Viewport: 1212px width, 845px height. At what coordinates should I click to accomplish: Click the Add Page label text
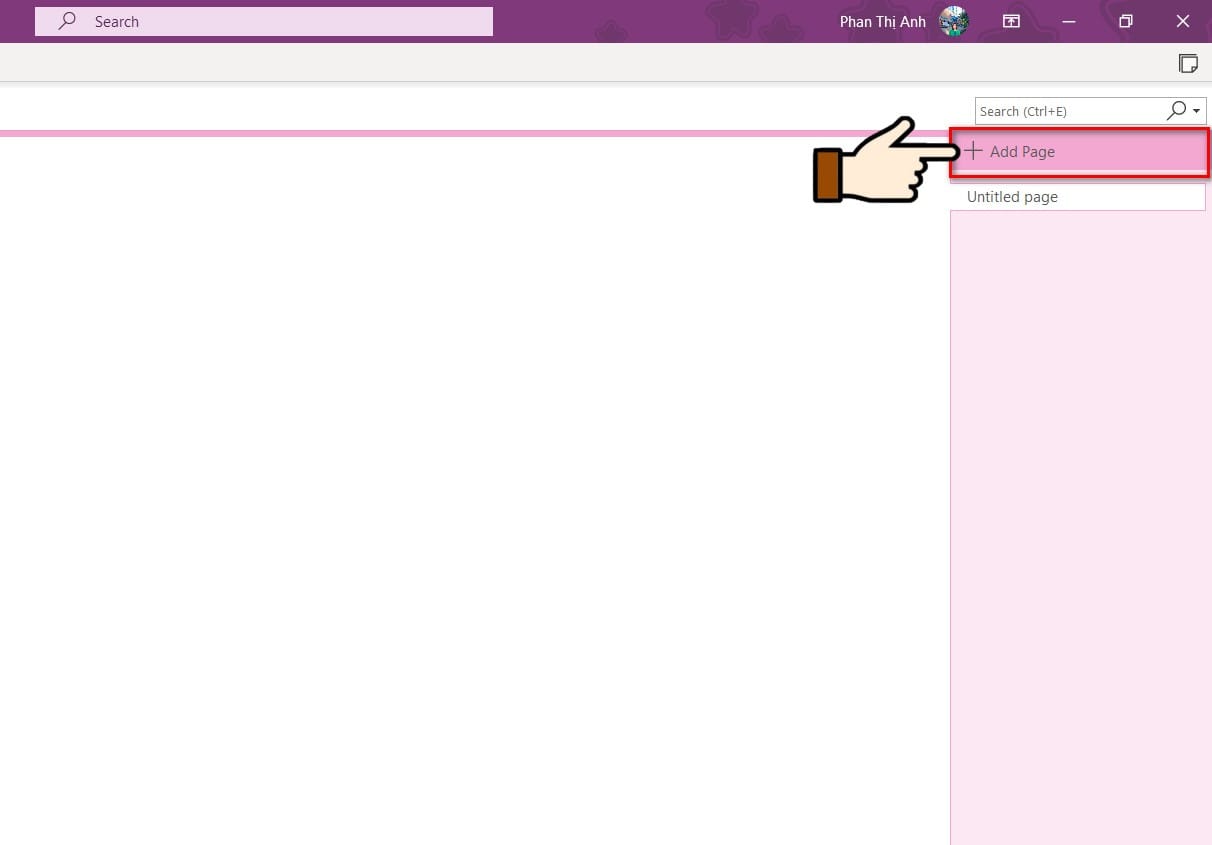[x=1022, y=152]
